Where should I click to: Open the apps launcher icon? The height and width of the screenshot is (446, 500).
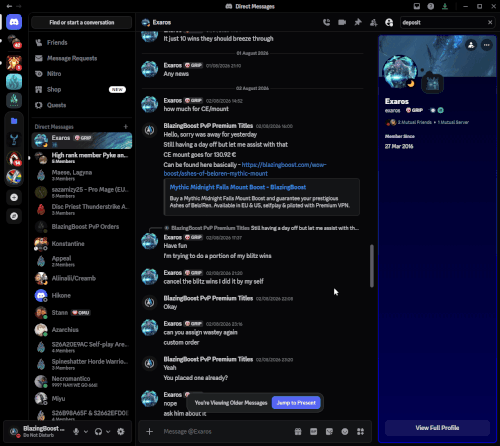click(360, 432)
